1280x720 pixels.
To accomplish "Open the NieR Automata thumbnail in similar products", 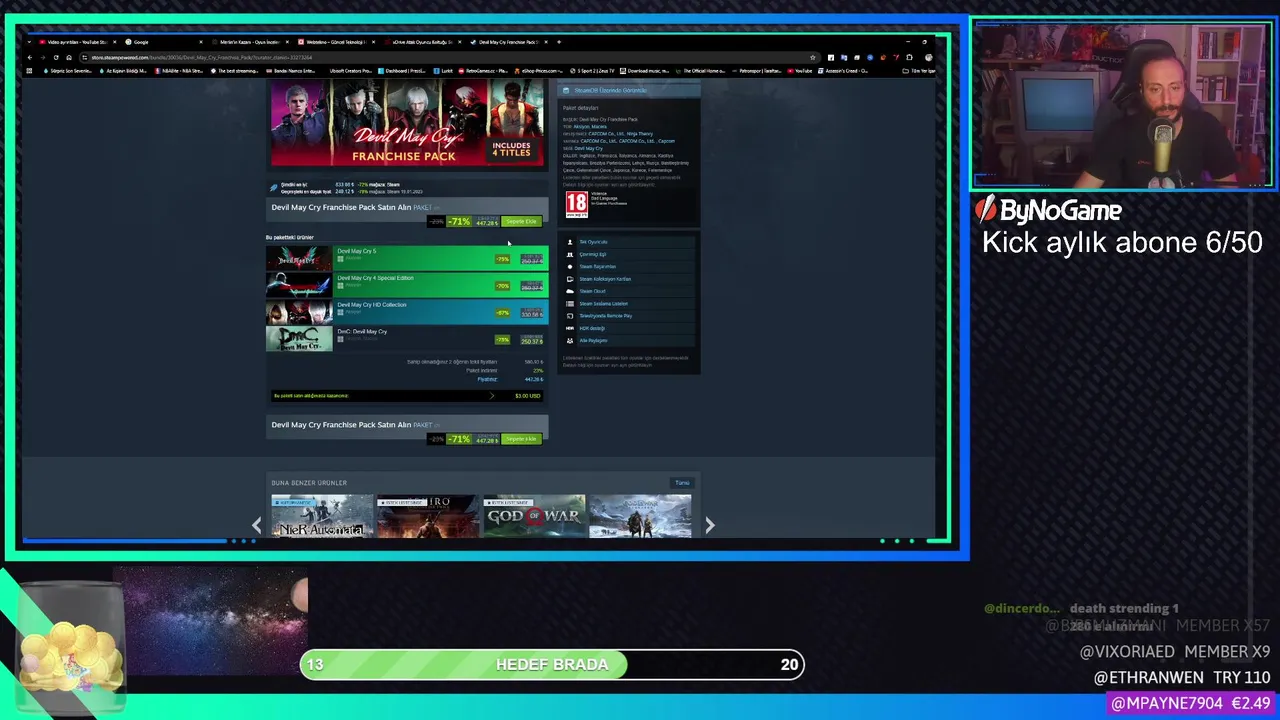I will pos(321,516).
